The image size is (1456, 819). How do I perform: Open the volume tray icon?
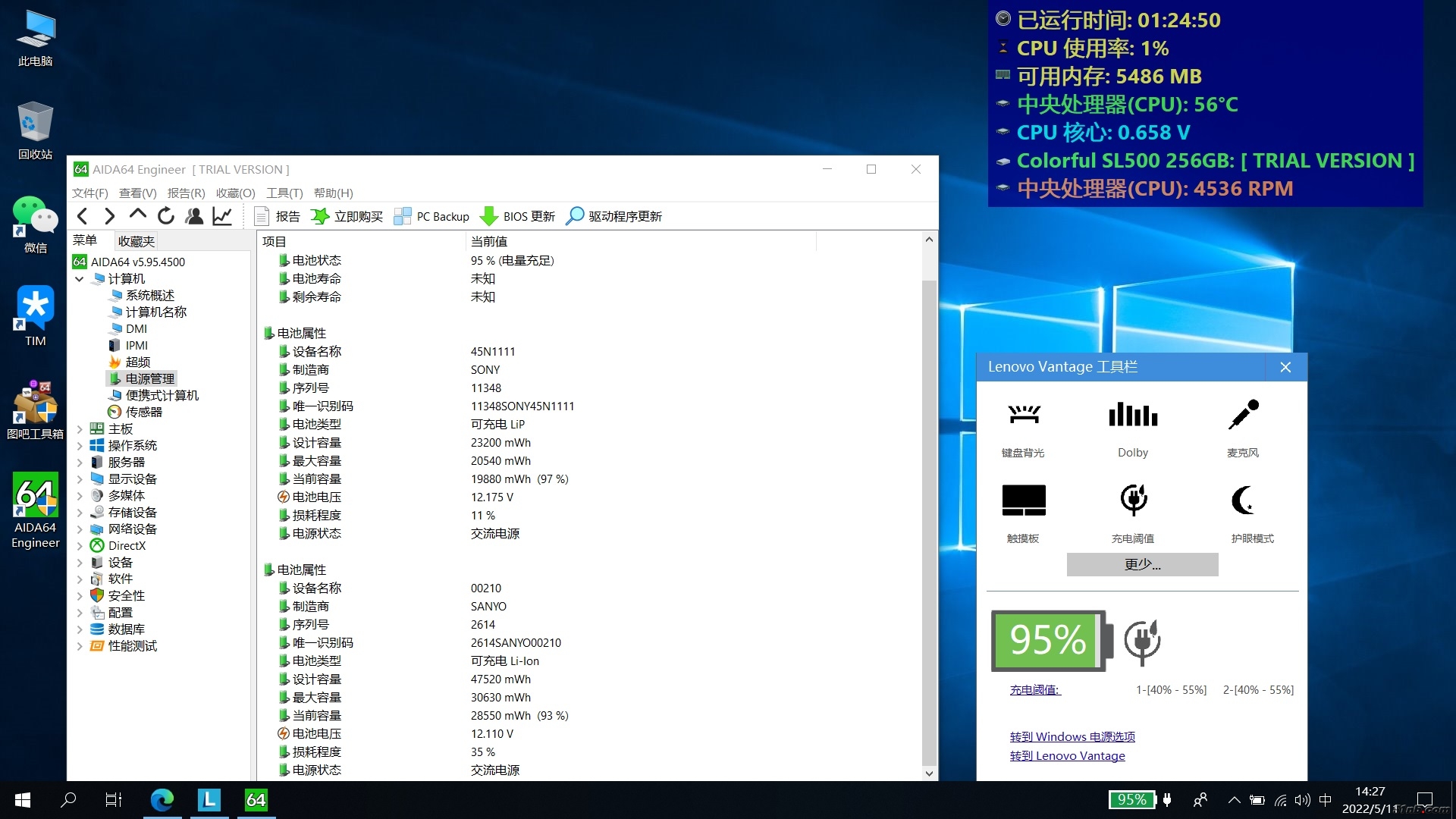click(x=1303, y=800)
